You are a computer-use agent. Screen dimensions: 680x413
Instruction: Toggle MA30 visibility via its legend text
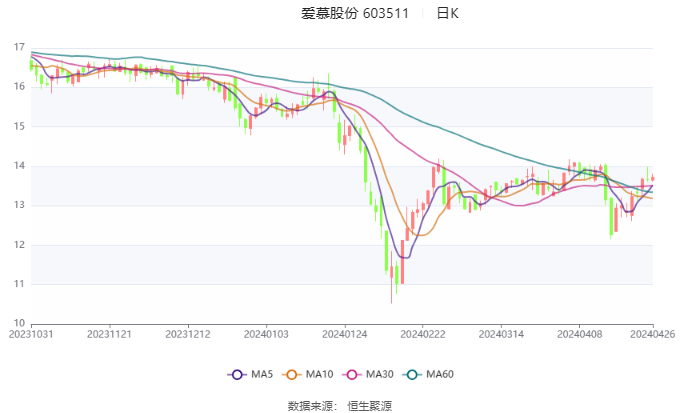pos(380,374)
